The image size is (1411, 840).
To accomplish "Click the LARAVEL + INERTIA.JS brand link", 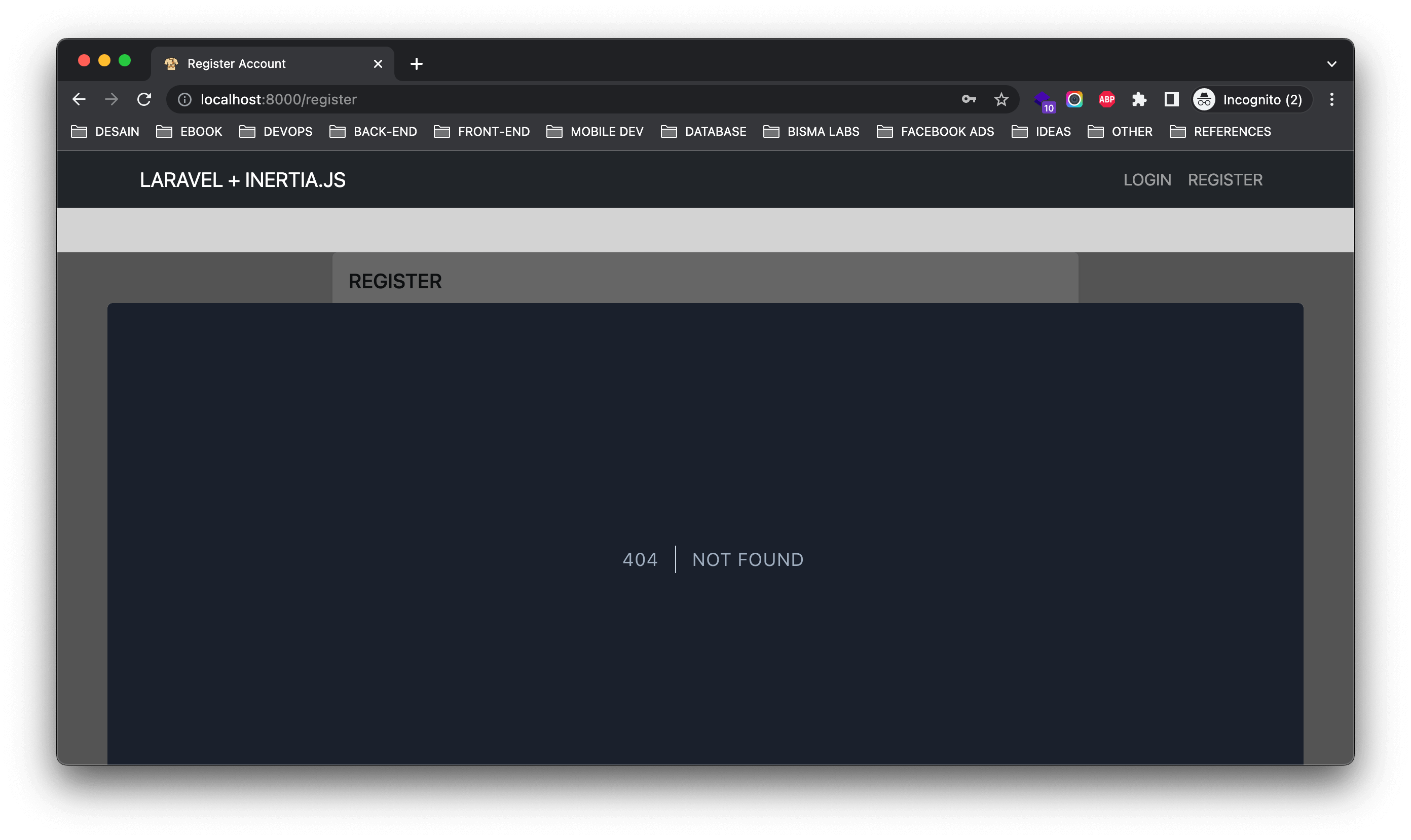I will point(242,179).
